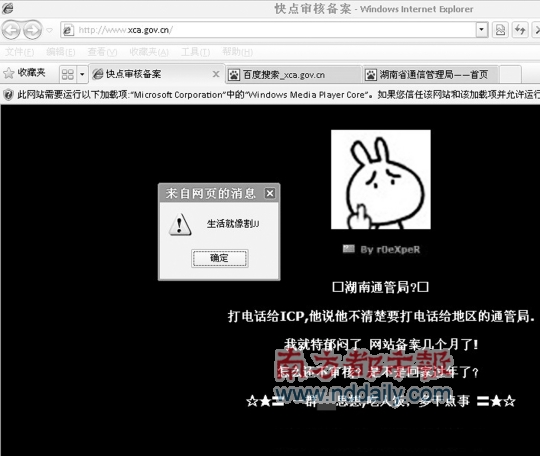Click the information bar shield icon
Viewport: 540px width, 456px height.
(x=8, y=94)
